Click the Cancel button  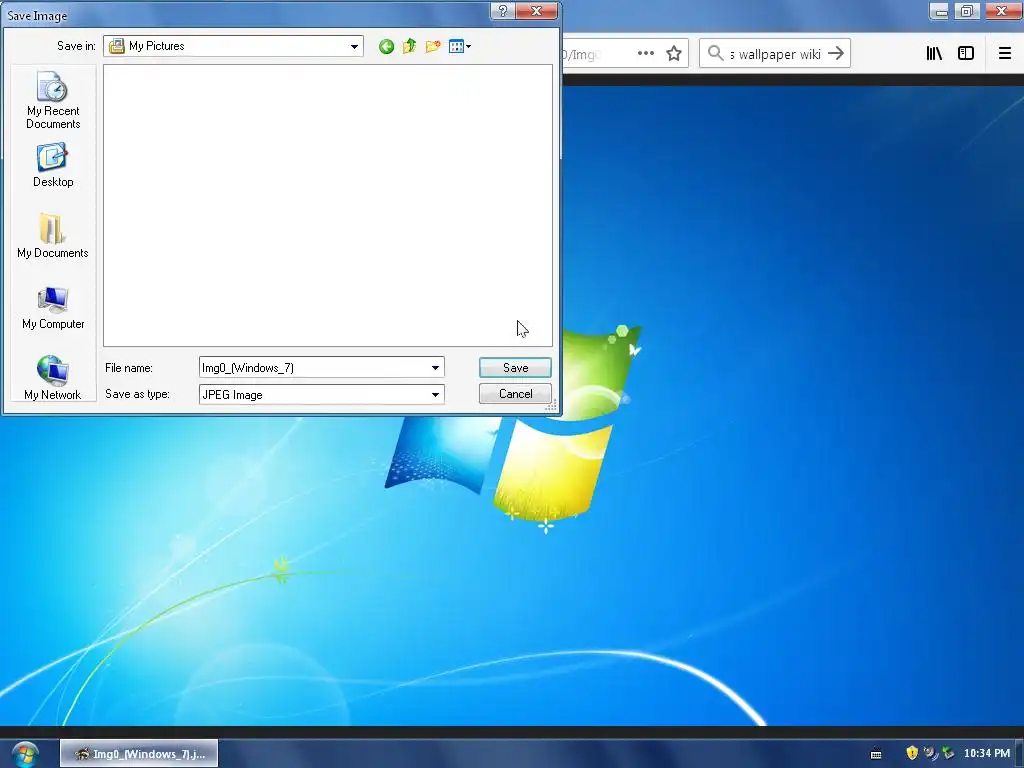pyautogui.click(x=515, y=394)
